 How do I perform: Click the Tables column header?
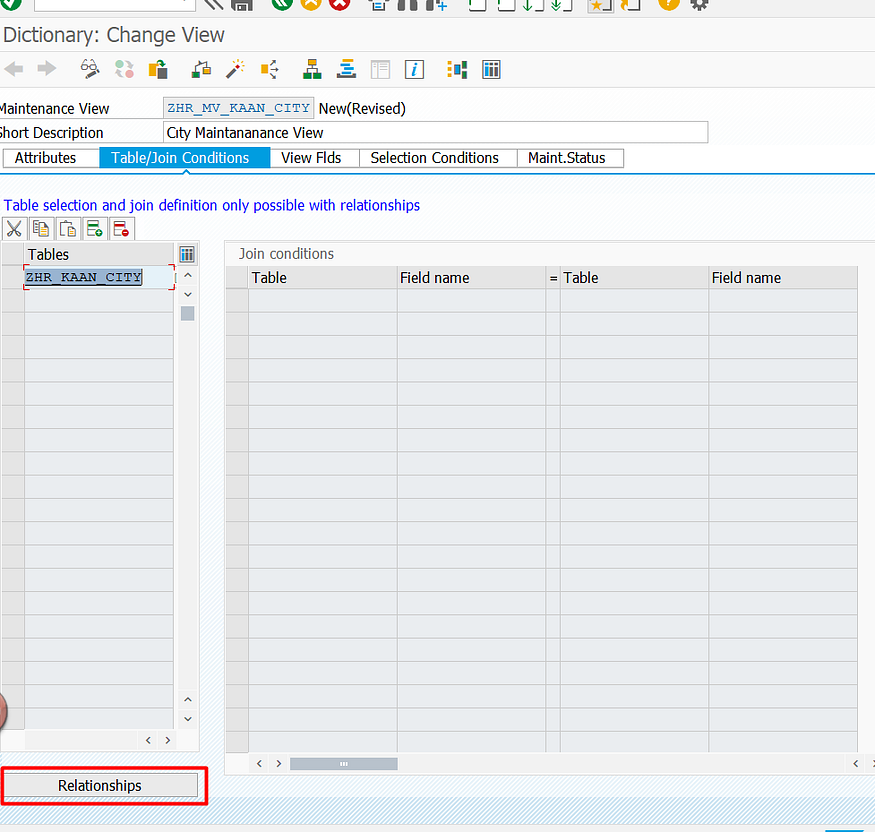pyautogui.click(x=99, y=254)
